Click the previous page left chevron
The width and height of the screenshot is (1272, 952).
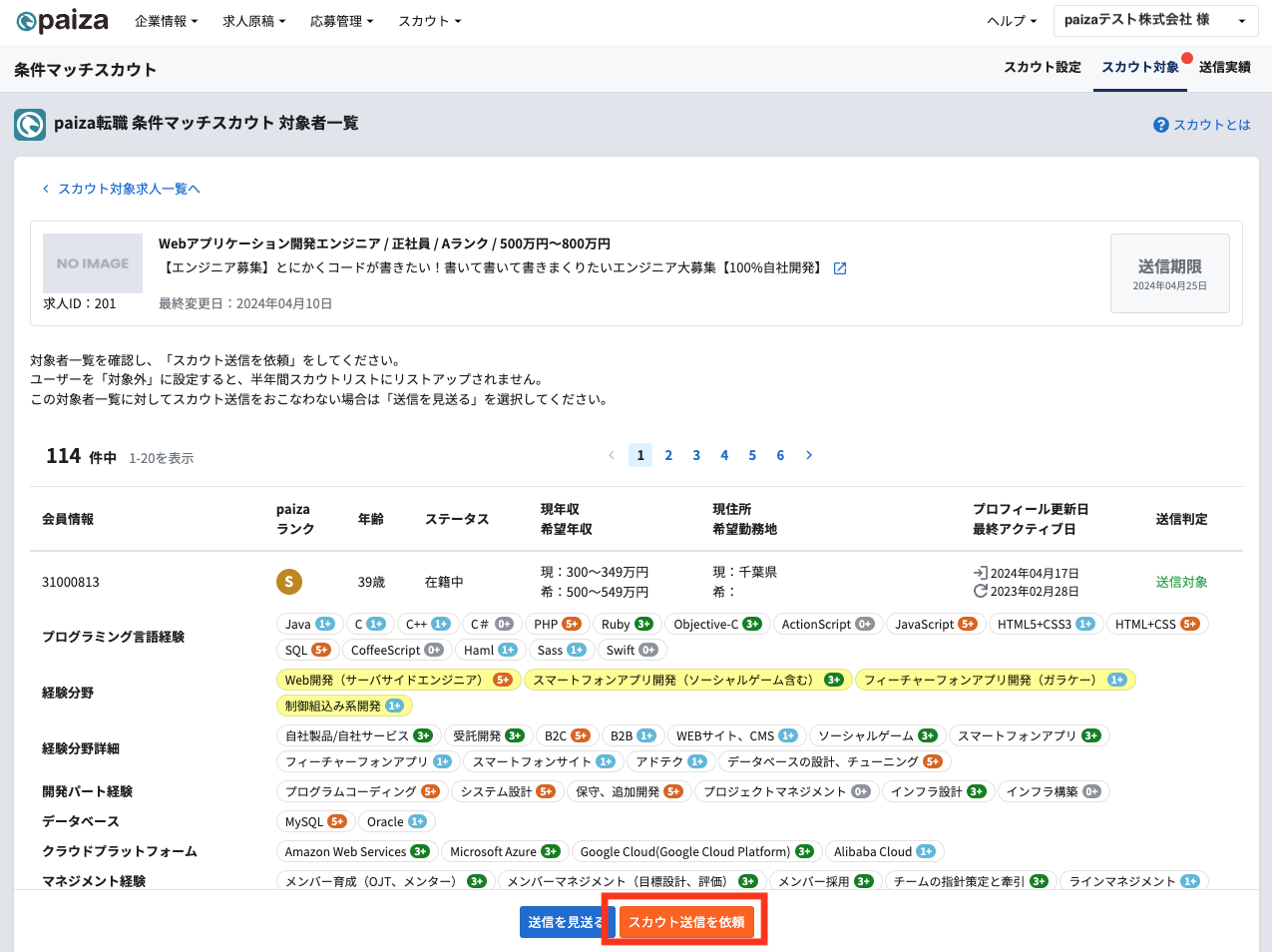pyautogui.click(x=612, y=455)
